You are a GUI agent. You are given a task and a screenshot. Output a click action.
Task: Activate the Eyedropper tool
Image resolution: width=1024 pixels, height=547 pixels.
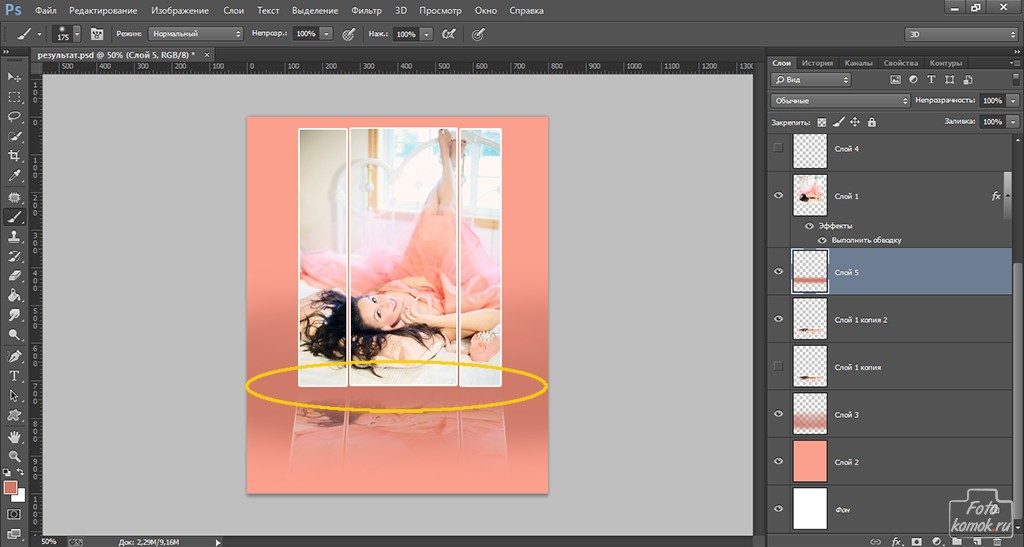pyautogui.click(x=14, y=176)
